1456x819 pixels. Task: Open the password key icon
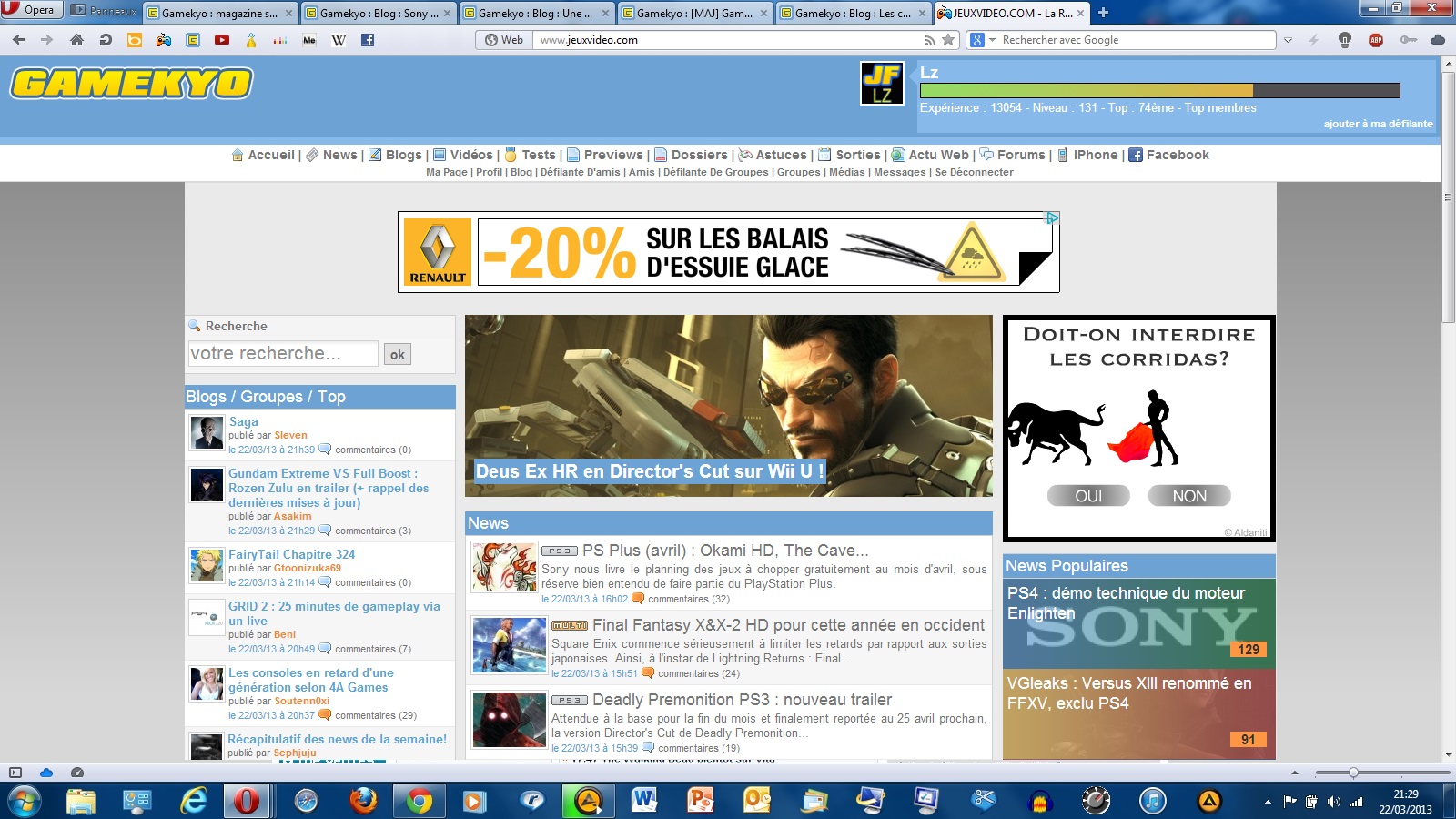1408,40
